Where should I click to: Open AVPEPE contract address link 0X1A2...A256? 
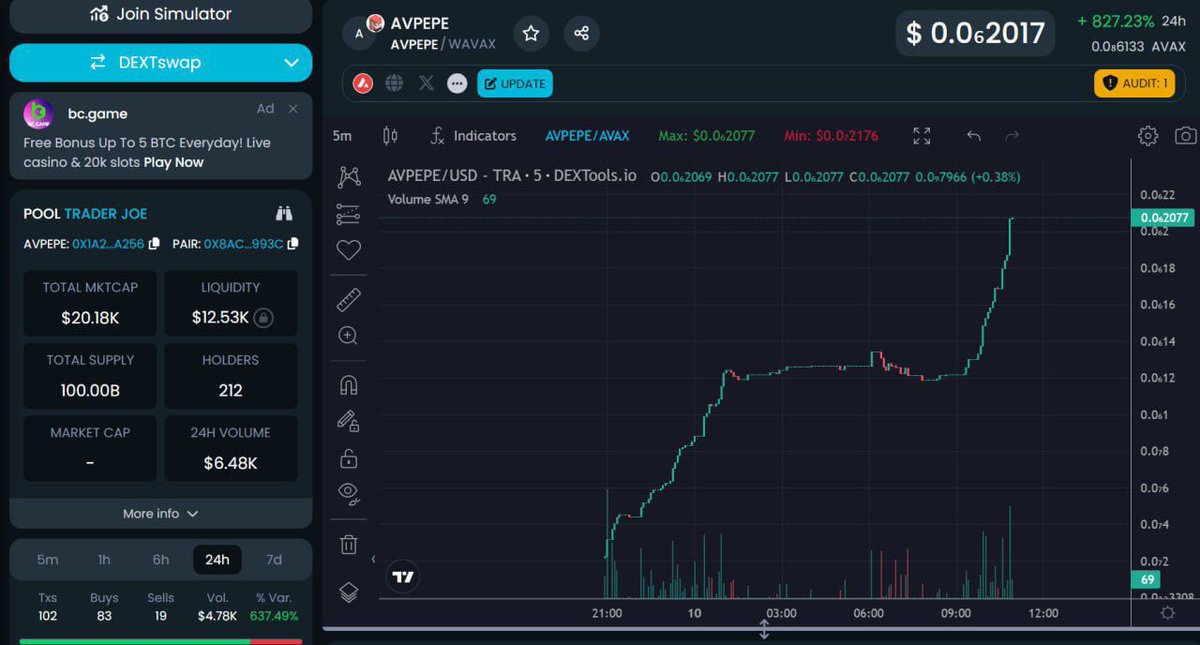point(108,244)
